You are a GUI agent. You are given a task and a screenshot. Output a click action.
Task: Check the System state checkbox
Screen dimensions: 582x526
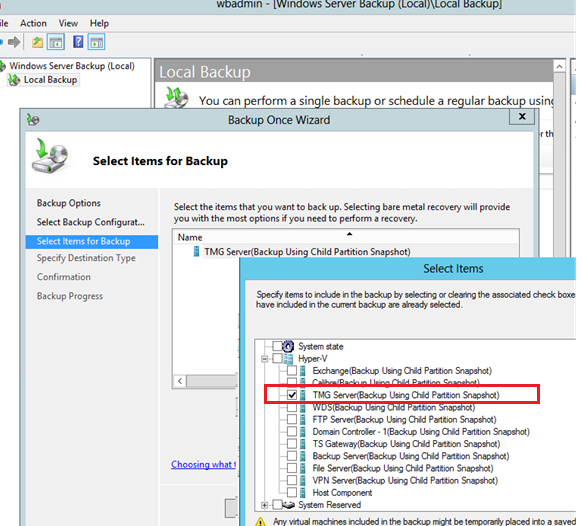pos(277,346)
